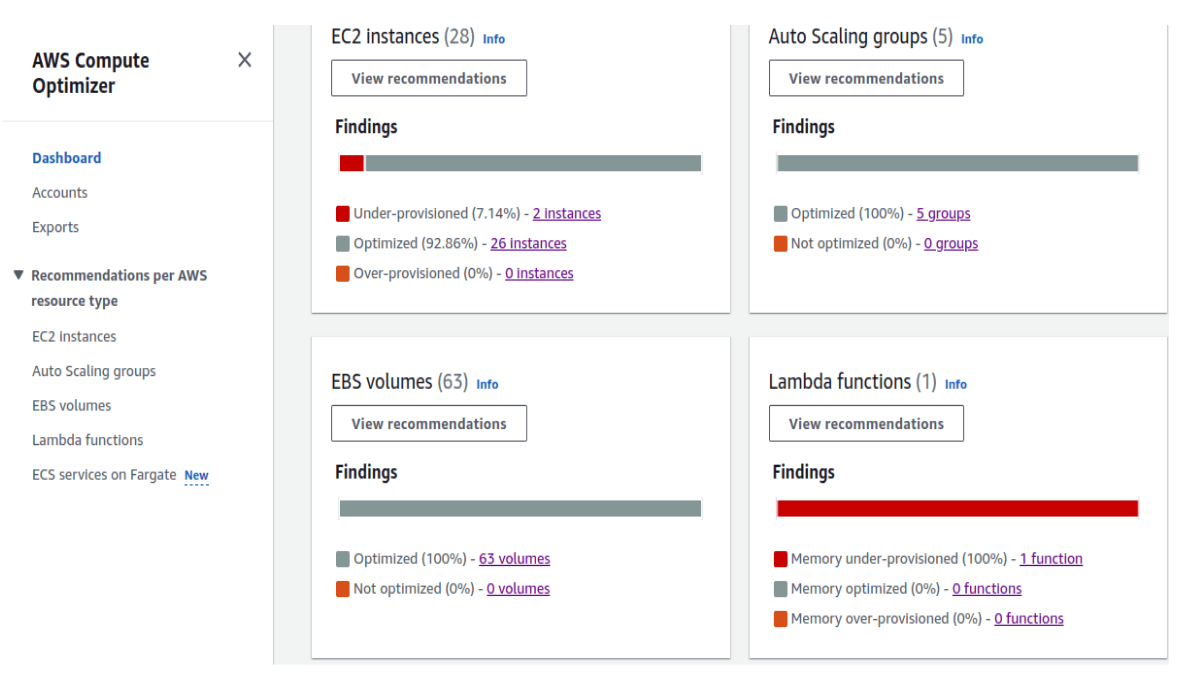Select EC2 instances in the sidebar

tap(74, 337)
